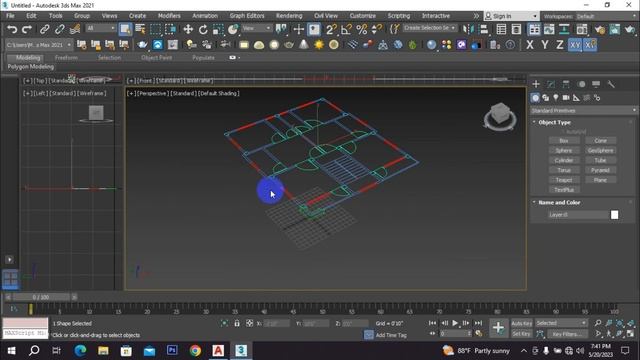Viewport: 640px width, 360px height.
Task: Open the Sign In dropdown
Action: click(511, 16)
